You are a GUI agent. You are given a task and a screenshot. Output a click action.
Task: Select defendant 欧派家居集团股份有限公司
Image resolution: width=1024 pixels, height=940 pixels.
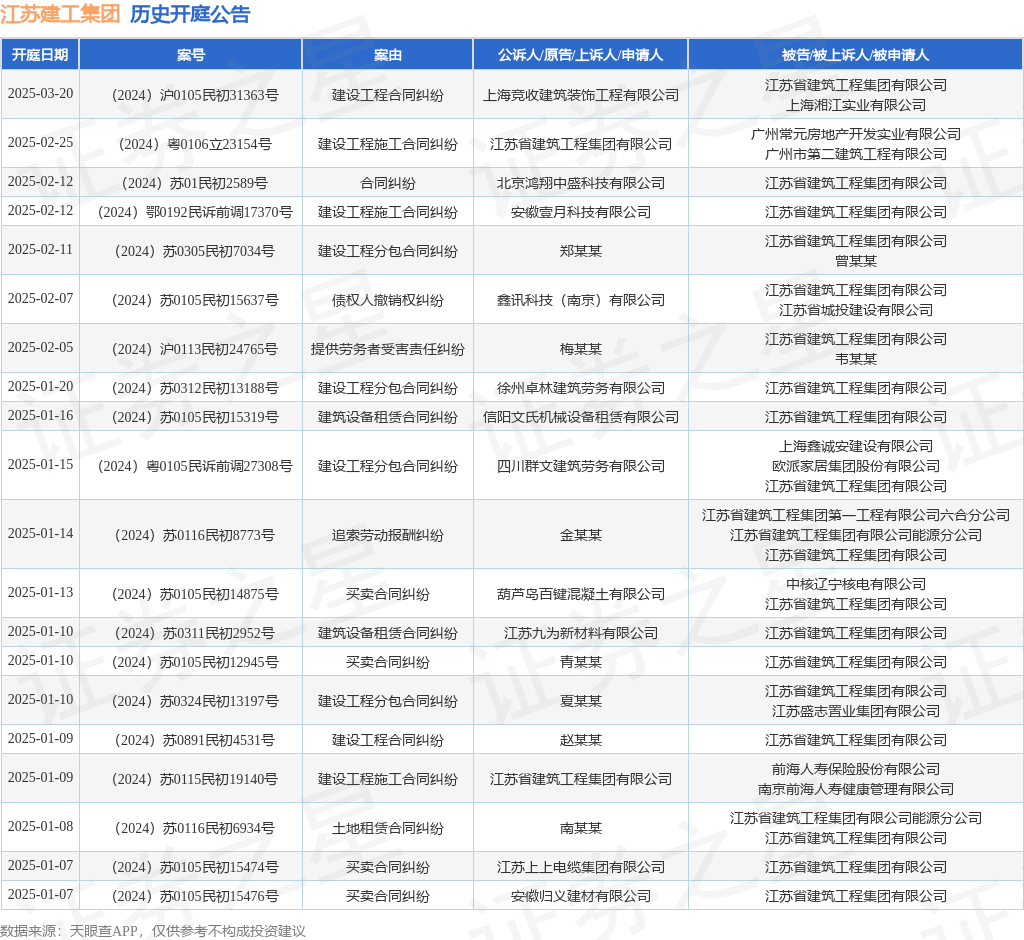(x=856, y=466)
